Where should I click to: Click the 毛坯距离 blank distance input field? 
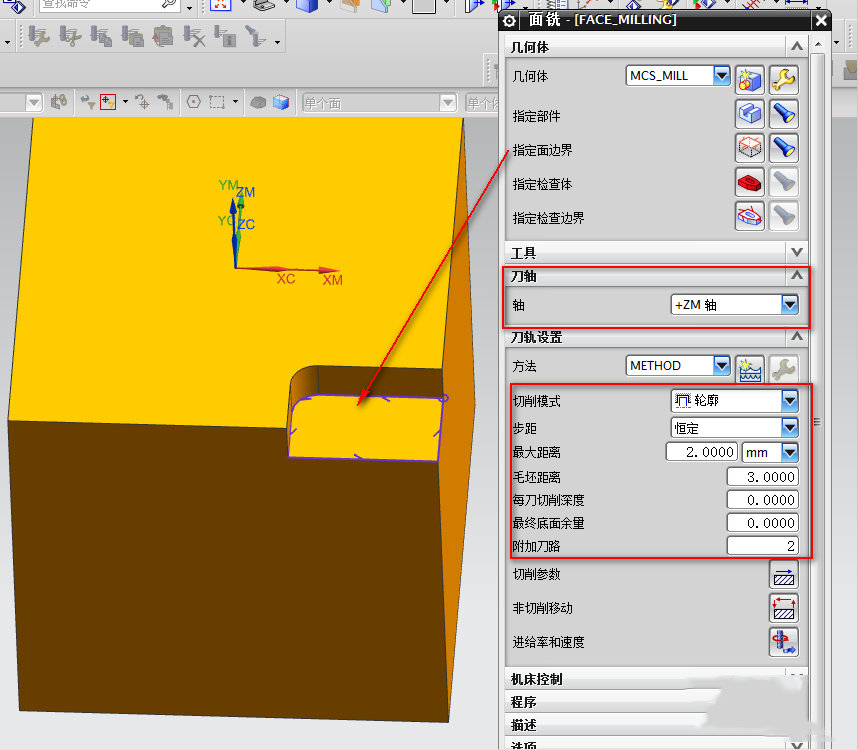tap(762, 477)
